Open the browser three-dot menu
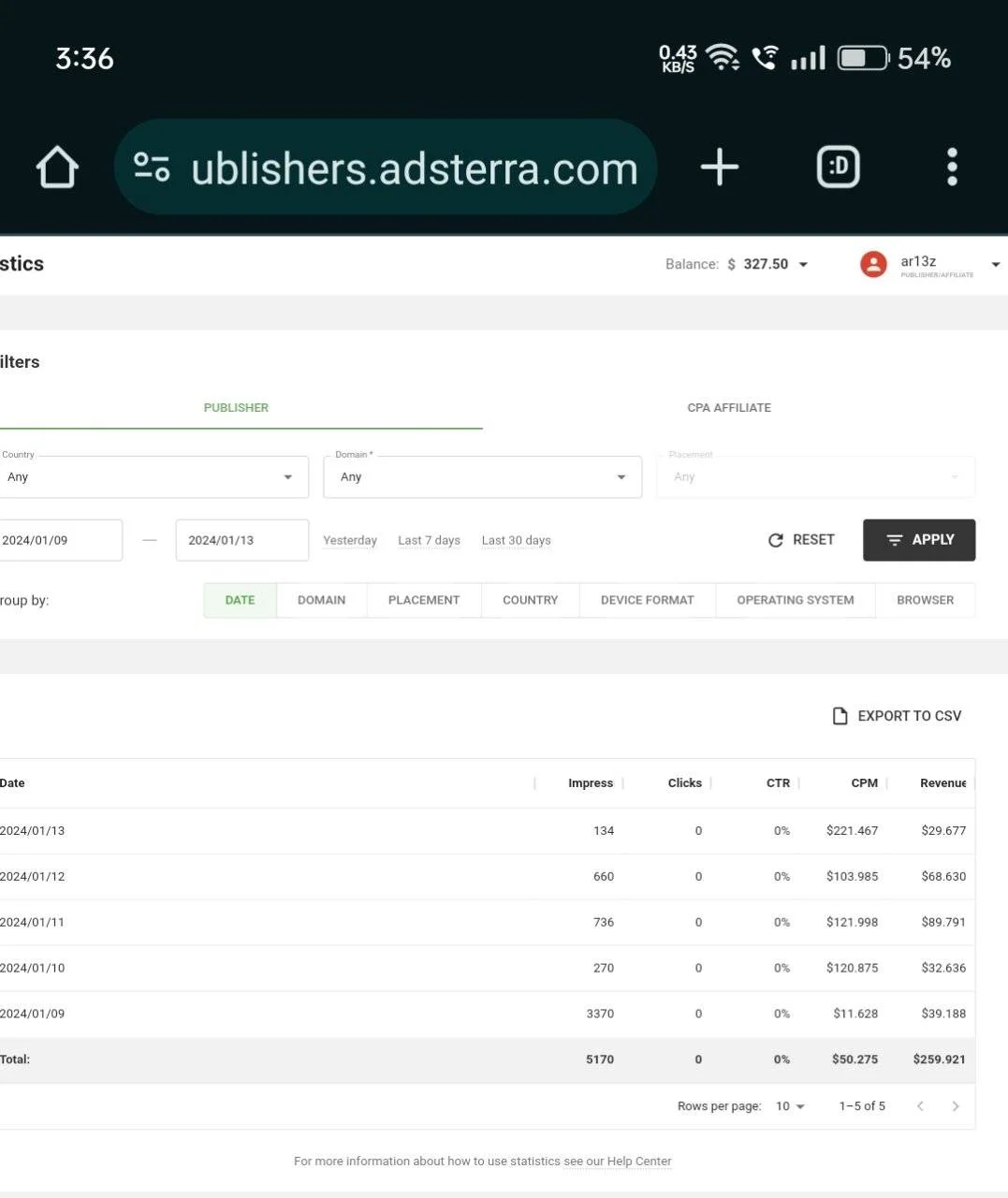The width and height of the screenshot is (1008, 1198). [x=952, y=168]
